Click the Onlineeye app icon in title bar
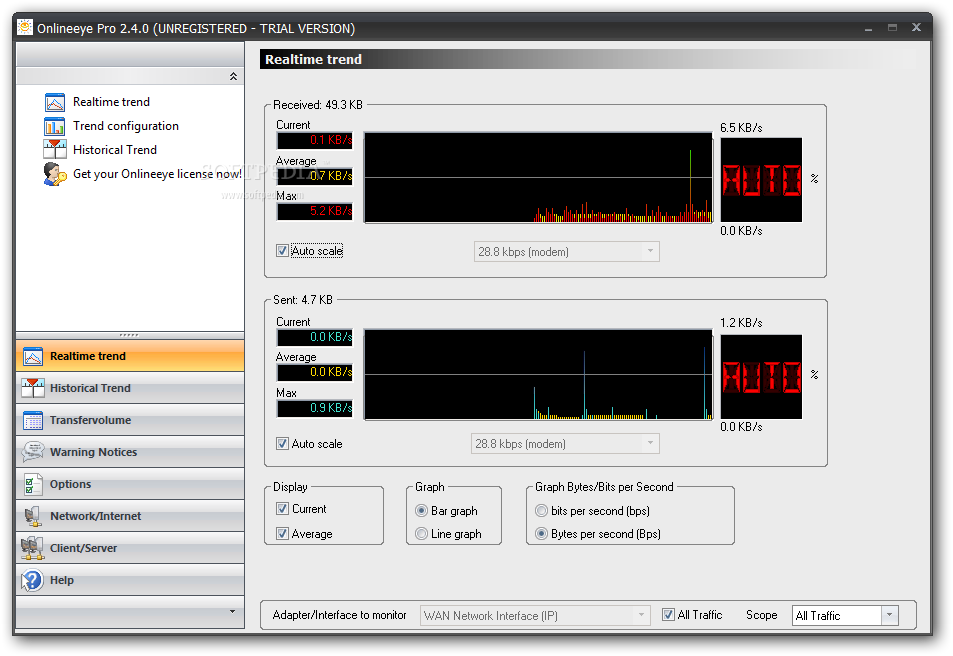Image resolution: width=953 pixels, height=656 pixels. (25, 27)
